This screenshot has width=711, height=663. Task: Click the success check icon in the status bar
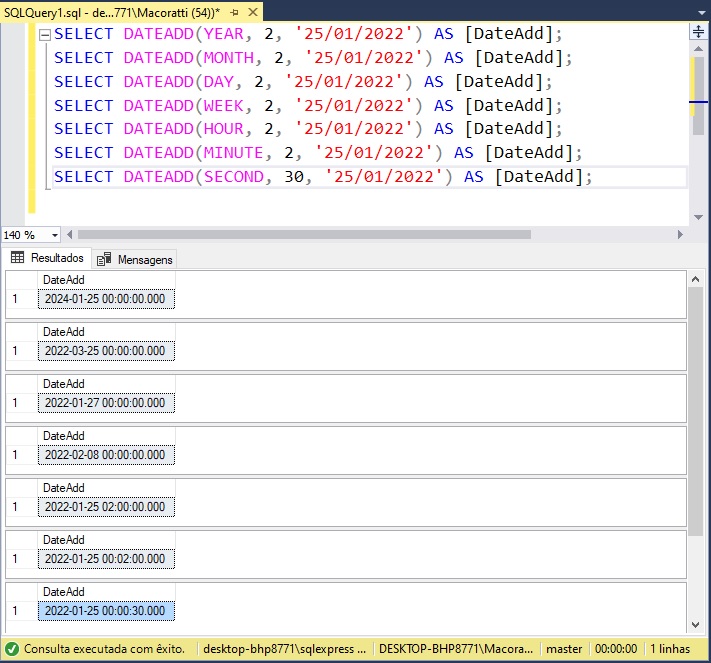point(11,649)
